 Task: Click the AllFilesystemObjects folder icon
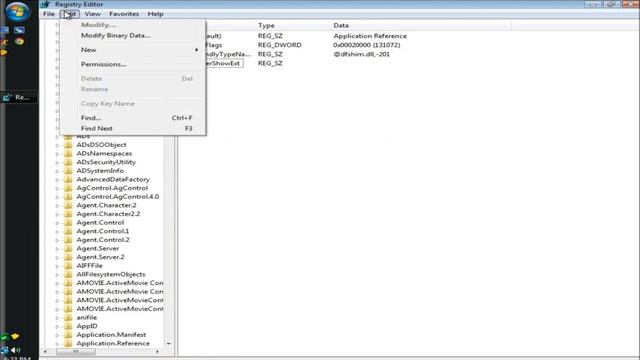click(68, 274)
